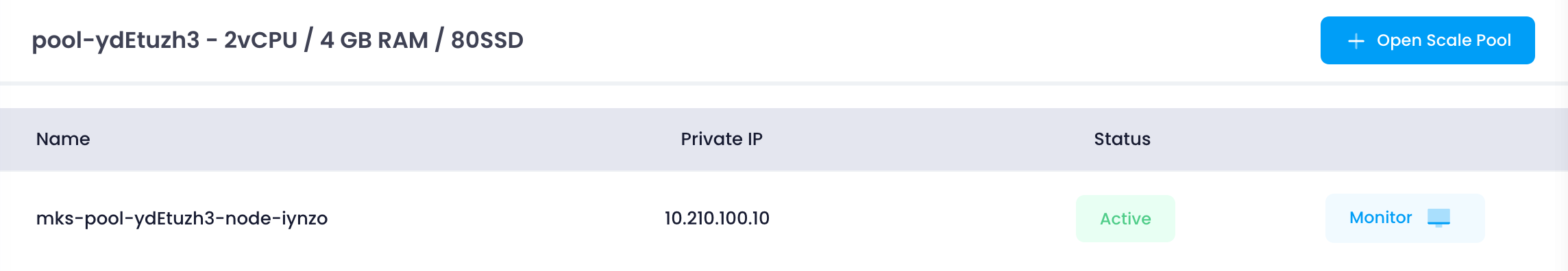This screenshot has width=1568, height=271.
Task: Click the word Monitor in the blue link
Action: [1381, 218]
